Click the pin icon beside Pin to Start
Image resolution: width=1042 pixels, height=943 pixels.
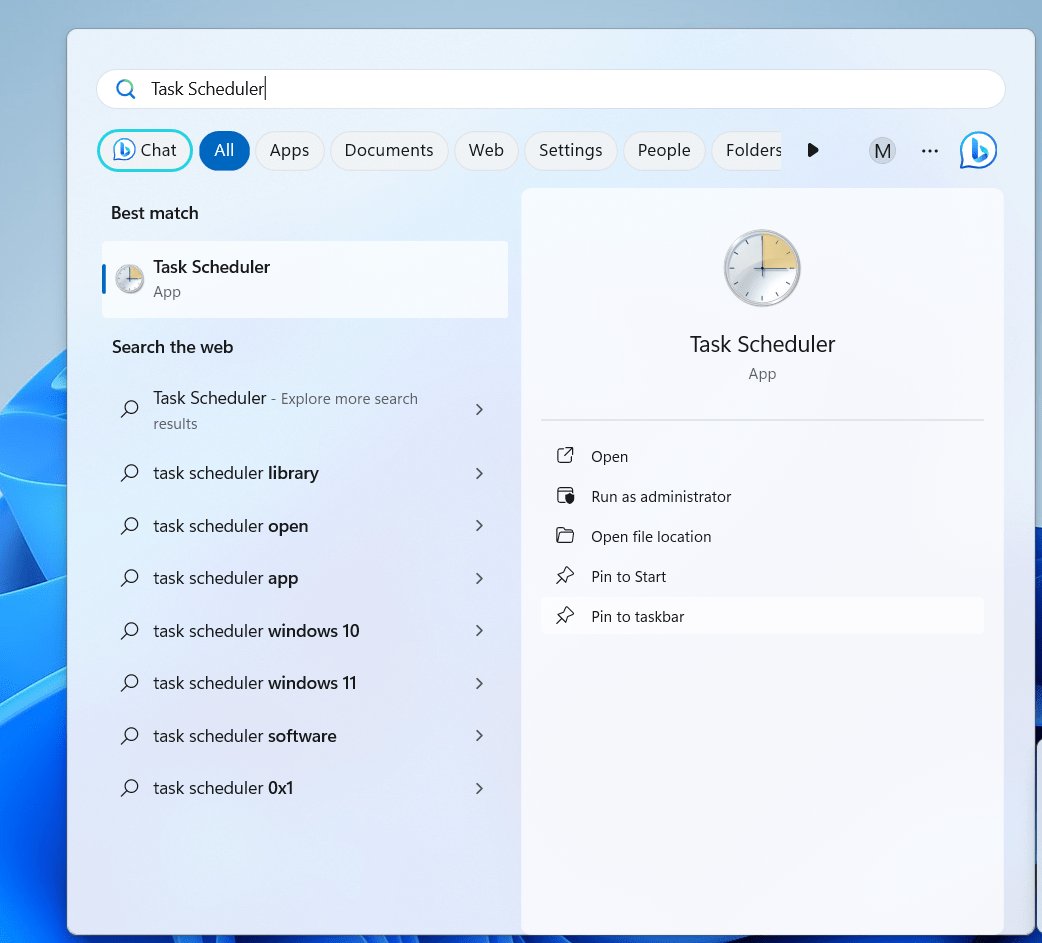pyautogui.click(x=565, y=576)
